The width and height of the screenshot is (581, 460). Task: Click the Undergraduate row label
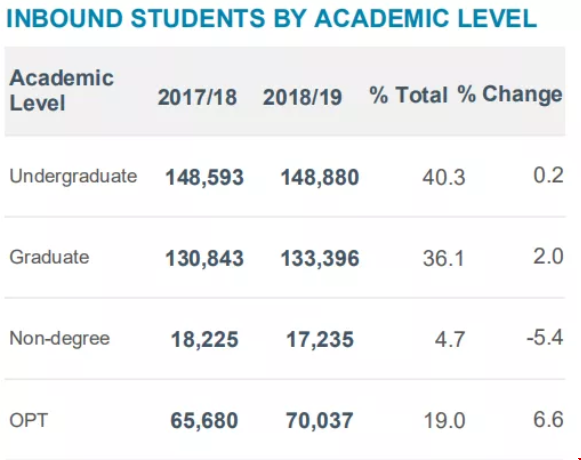pyautogui.click(x=73, y=176)
